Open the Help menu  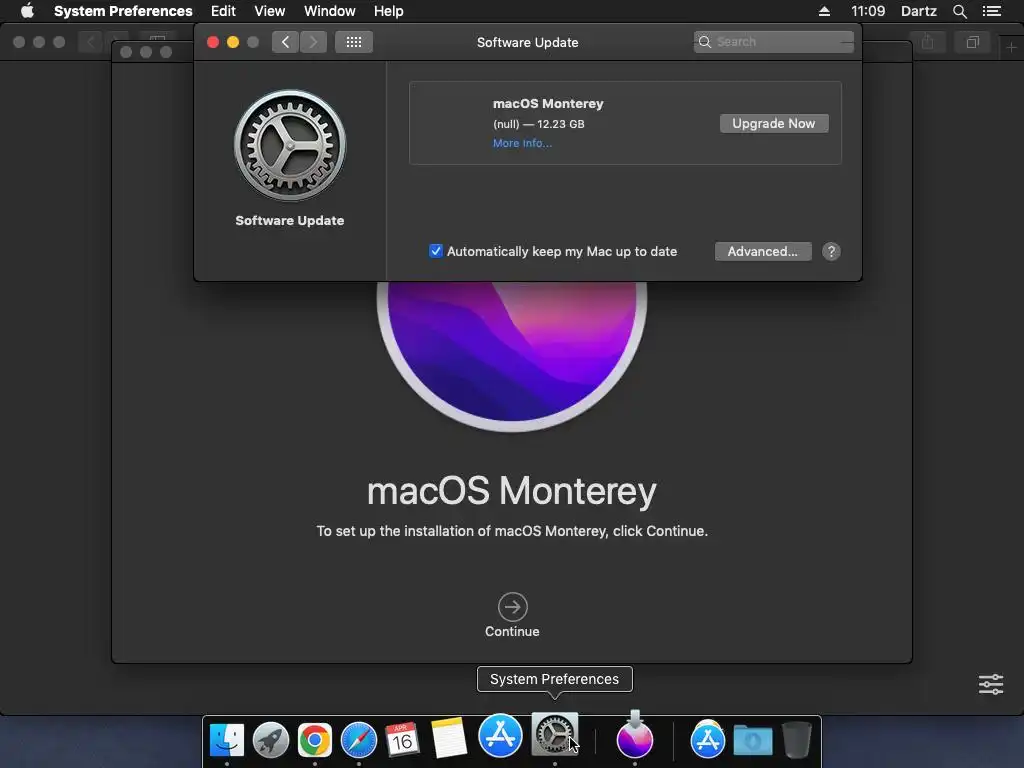click(389, 11)
